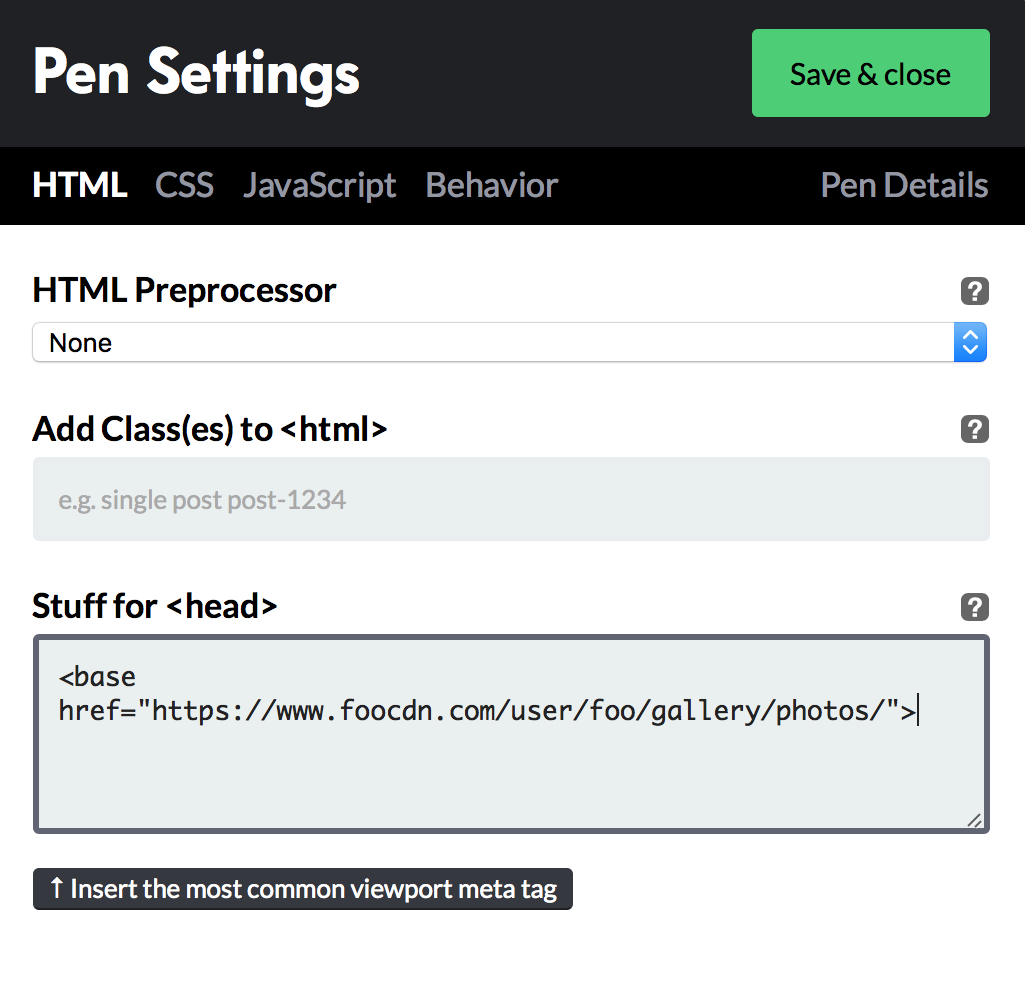Go to the Pen Details tab
This screenshot has height=998, width=1025.
(x=904, y=185)
